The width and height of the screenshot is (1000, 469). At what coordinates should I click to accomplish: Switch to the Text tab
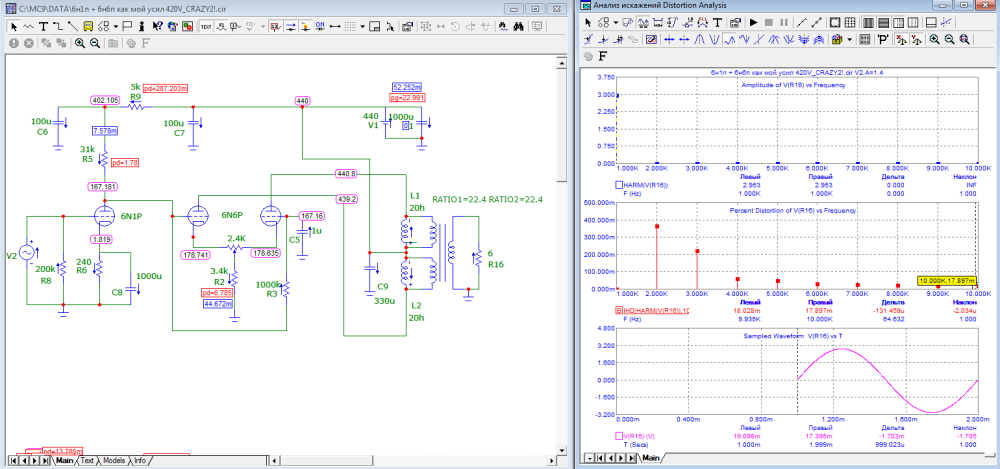pos(88,461)
